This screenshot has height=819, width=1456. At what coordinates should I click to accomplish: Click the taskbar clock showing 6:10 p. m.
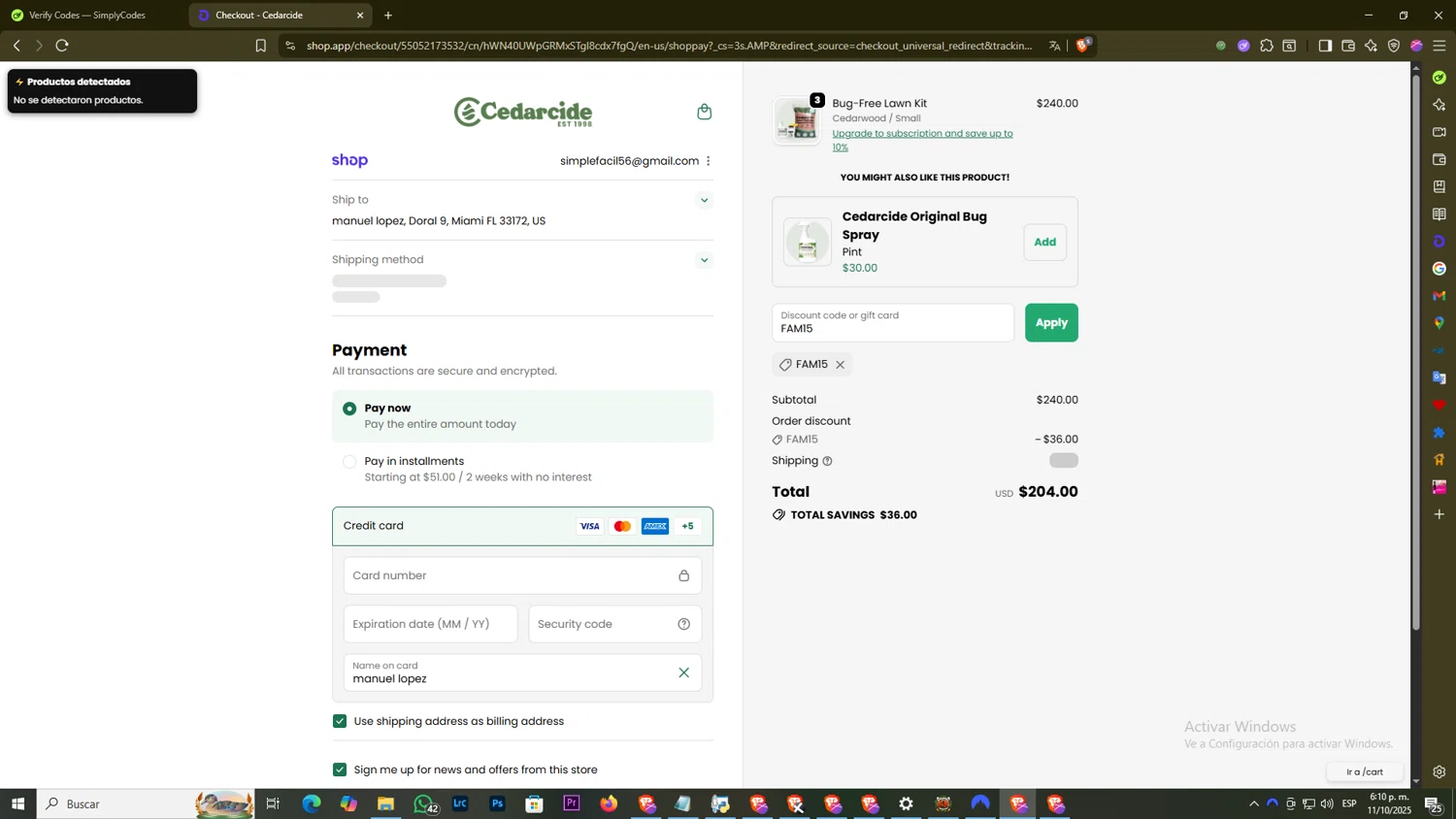1390,803
